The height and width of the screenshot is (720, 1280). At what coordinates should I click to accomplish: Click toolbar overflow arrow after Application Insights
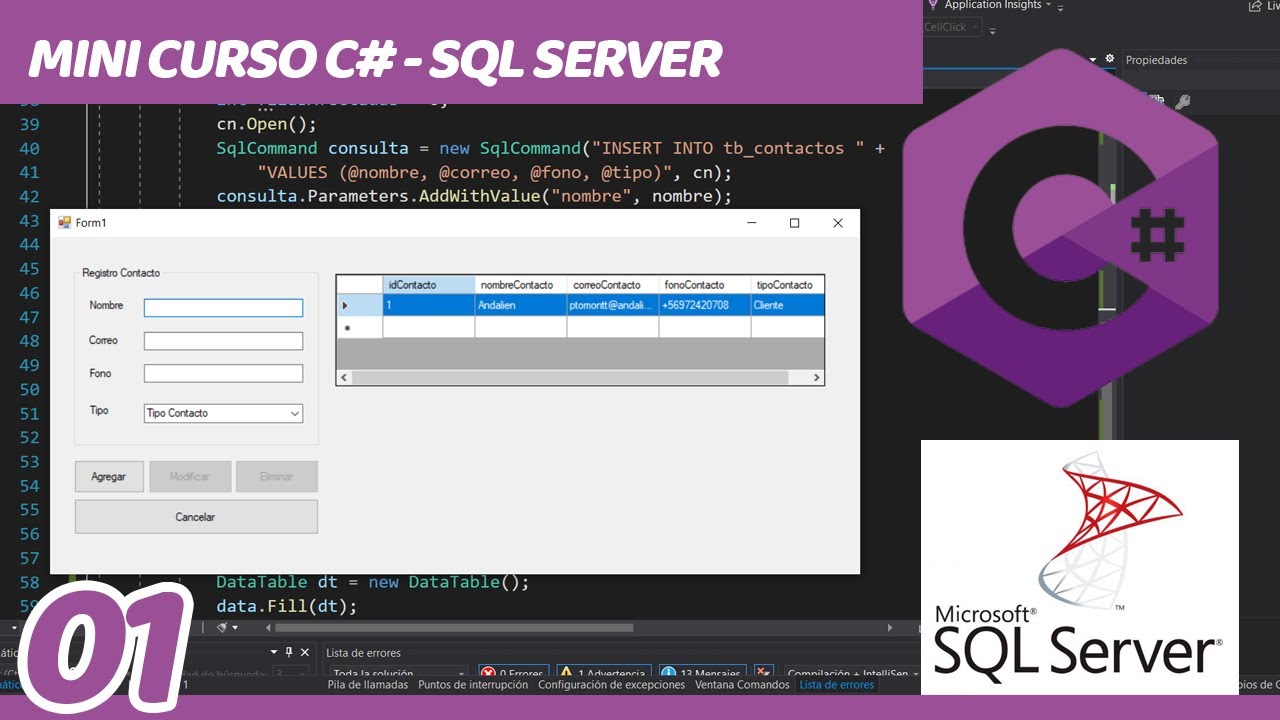[1061, 7]
